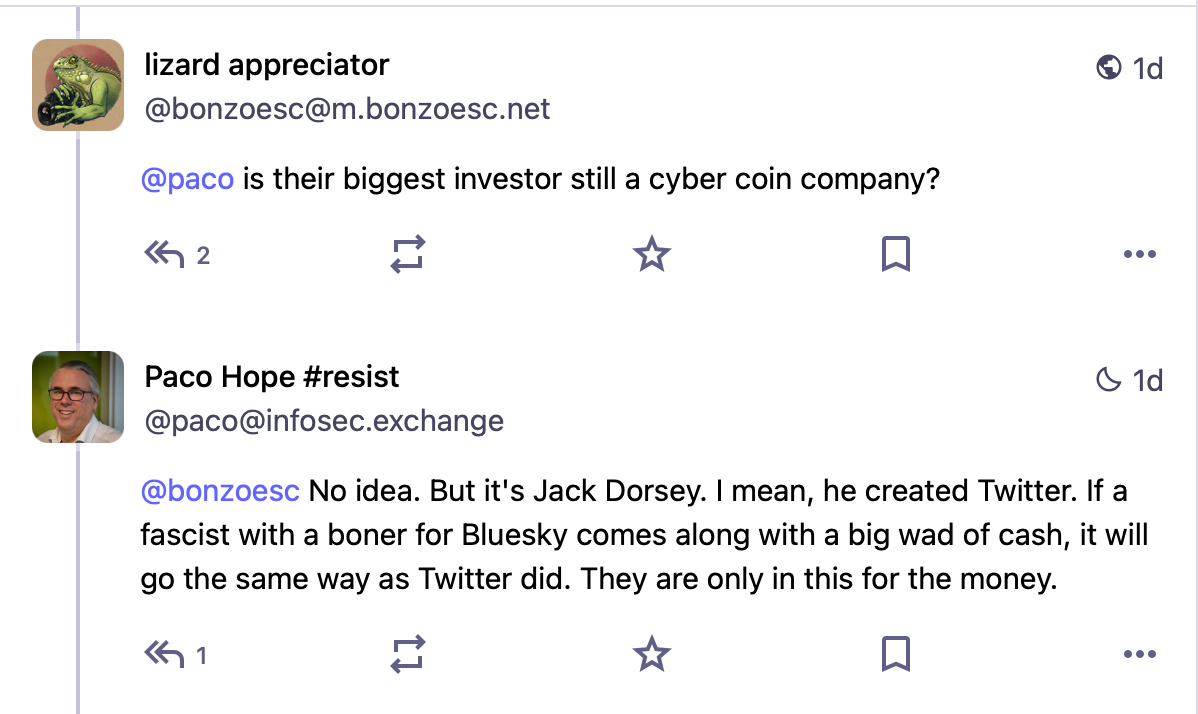Bookmark Paco Hope's post
Image resolution: width=1198 pixels, height=714 pixels.
[895, 655]
